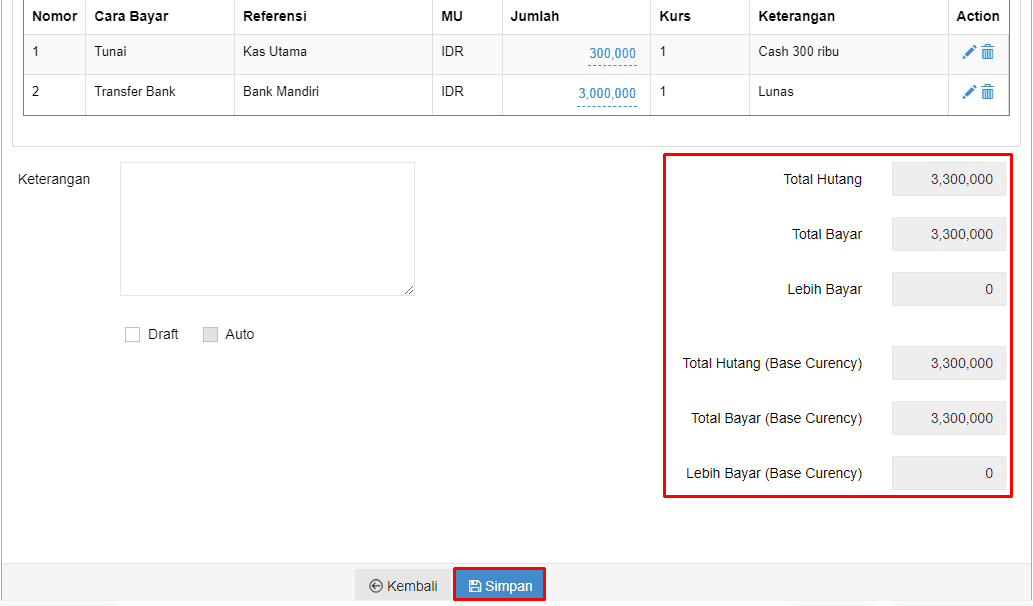Click the Nomor column header
The width and height of the screenshot is (1033, 606).
coord(55,16)
